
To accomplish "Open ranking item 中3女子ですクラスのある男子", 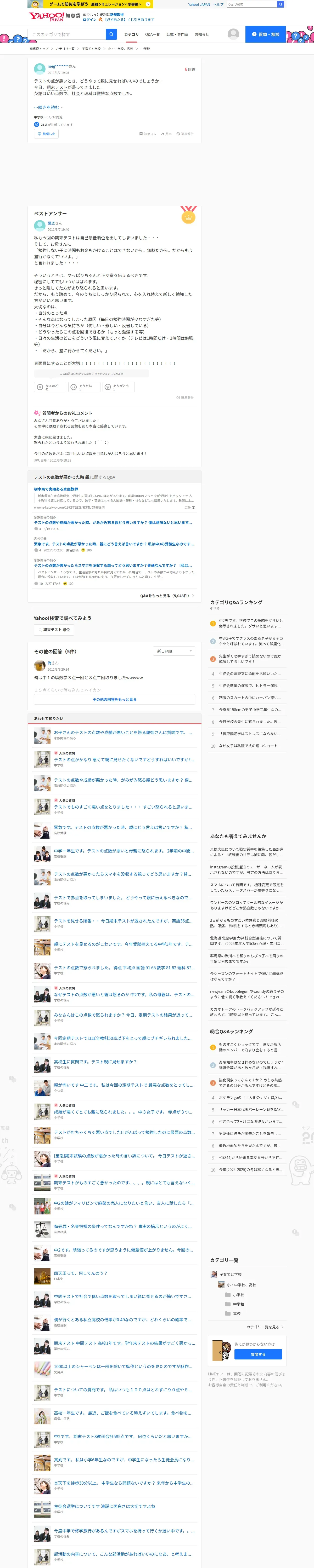I will point(251,642).
